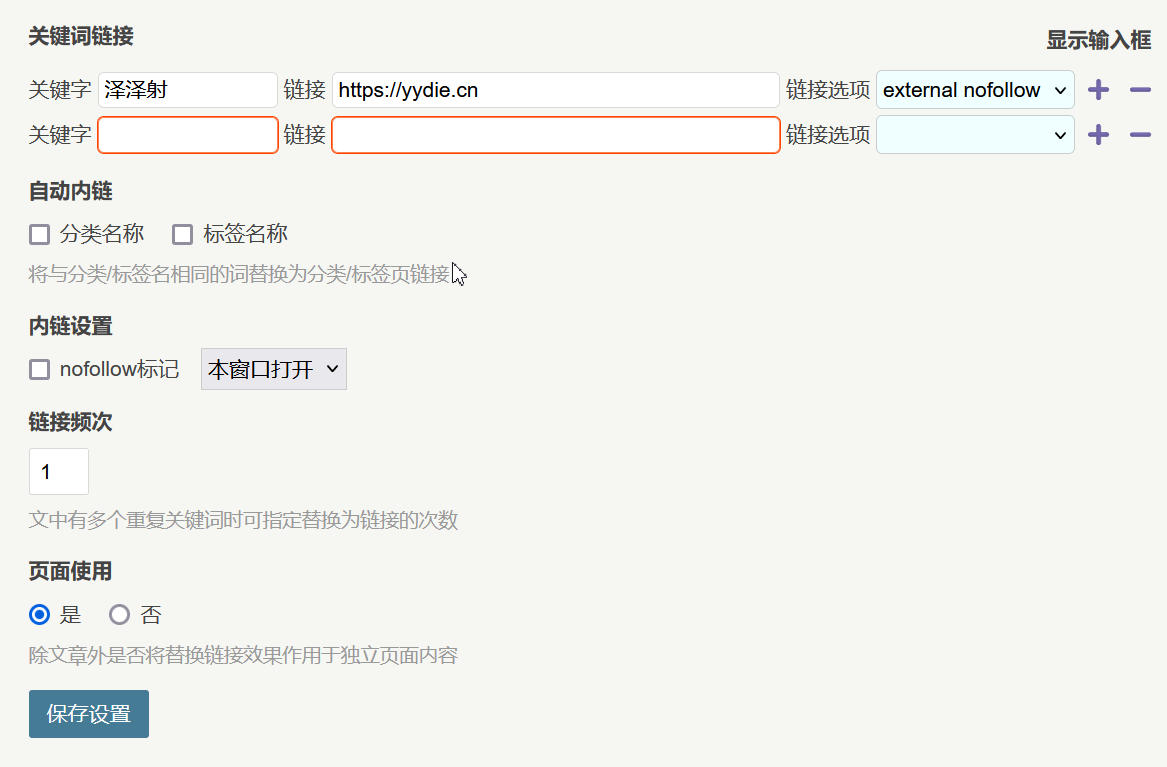Tick the 标签名称 checkbox

182,235
